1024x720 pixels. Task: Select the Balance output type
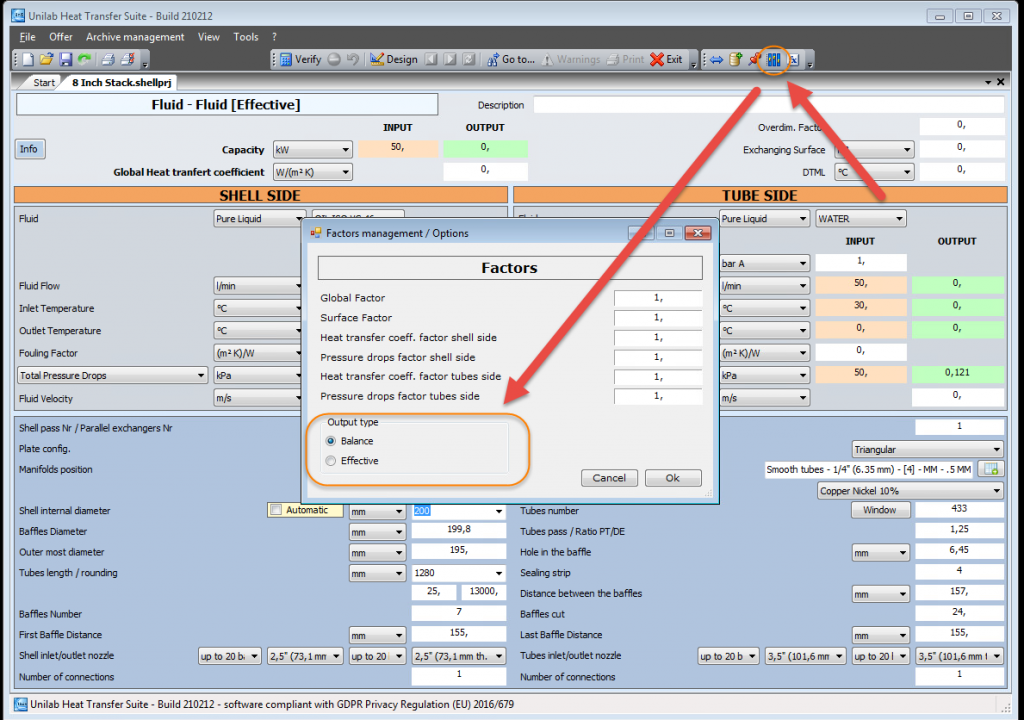pyautogui.click(x=331, y=441)
